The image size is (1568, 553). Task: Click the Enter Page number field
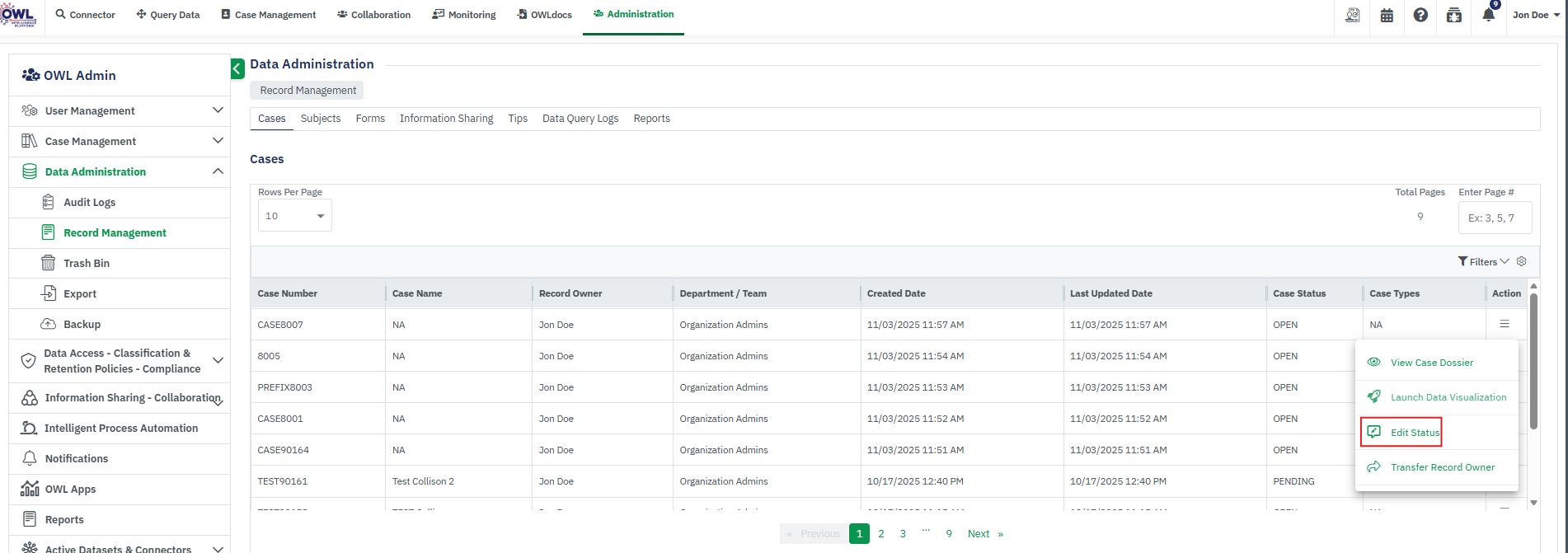pos(1495,218)
